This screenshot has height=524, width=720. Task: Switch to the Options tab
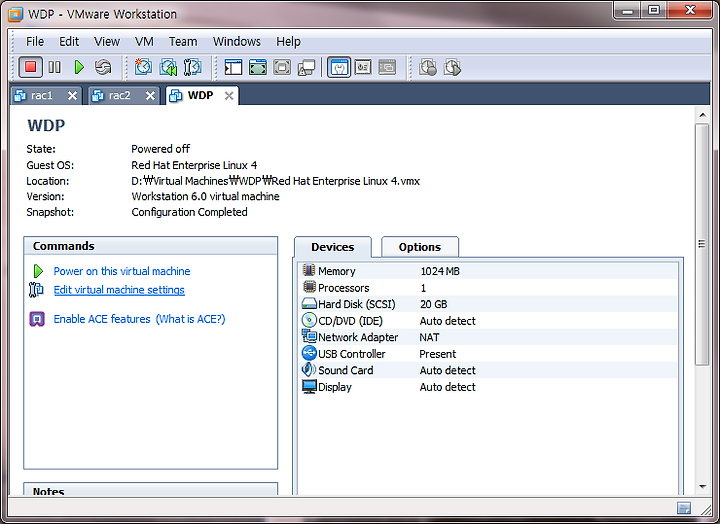[x=420, y=247]
